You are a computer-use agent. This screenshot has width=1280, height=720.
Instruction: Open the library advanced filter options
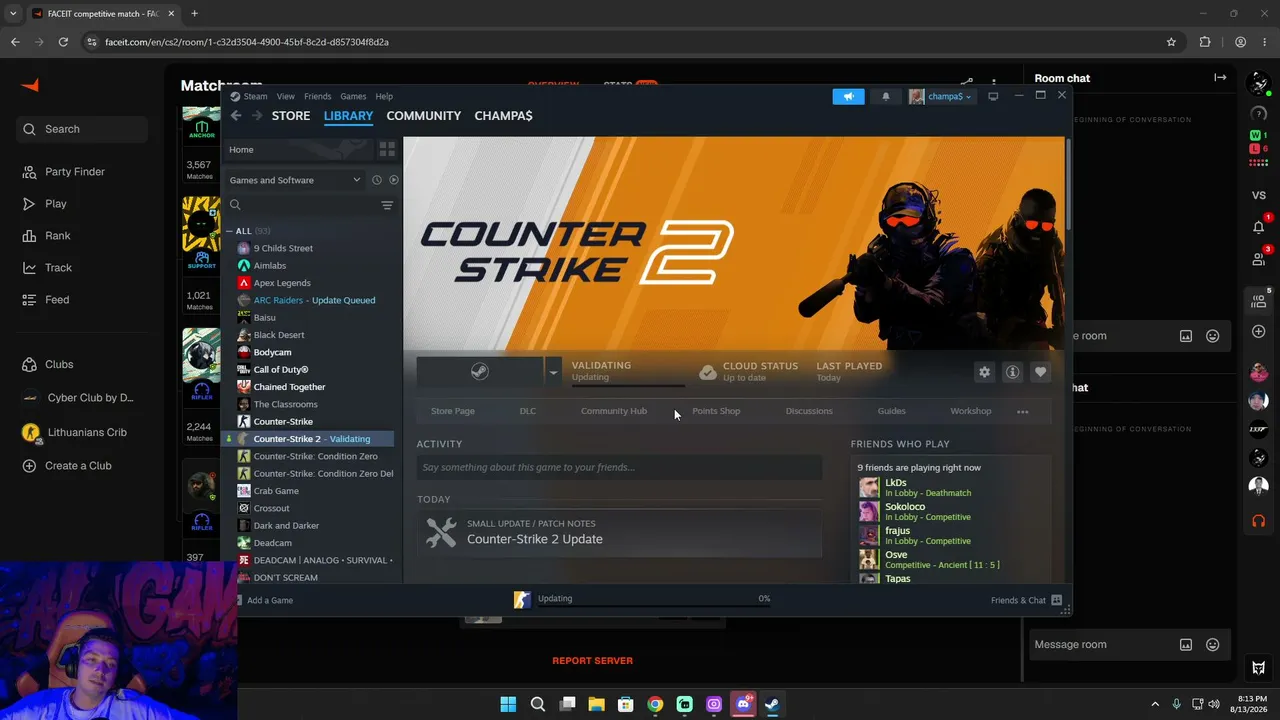(387, 205)
